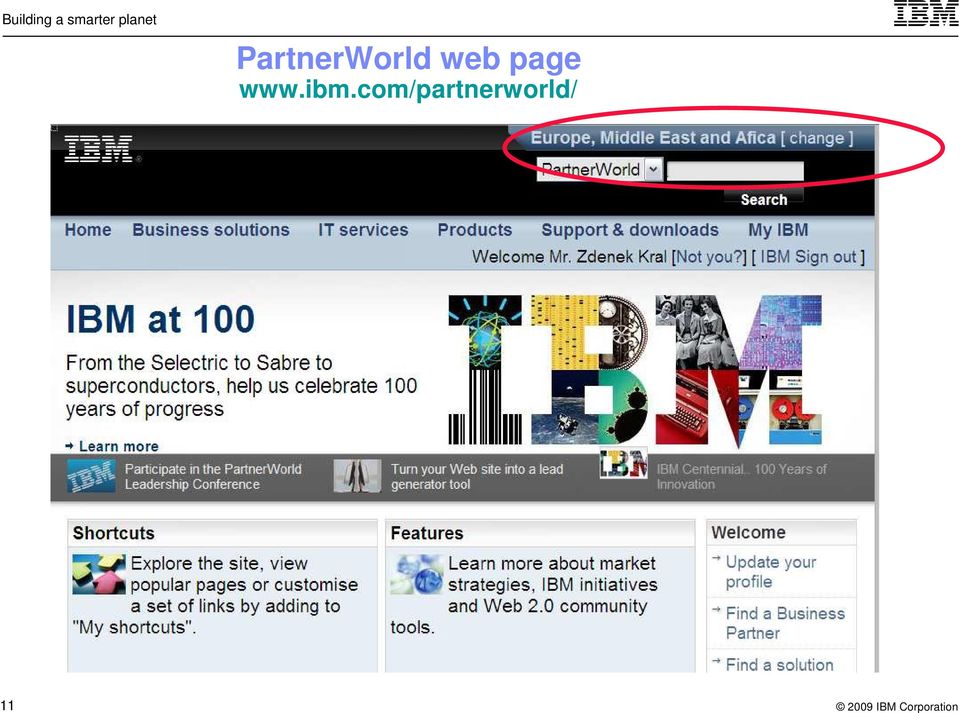The width and height of the screenshot is (960, 713).
Task: Open the Business solutions menu
Action: click(x=211, y=230)
